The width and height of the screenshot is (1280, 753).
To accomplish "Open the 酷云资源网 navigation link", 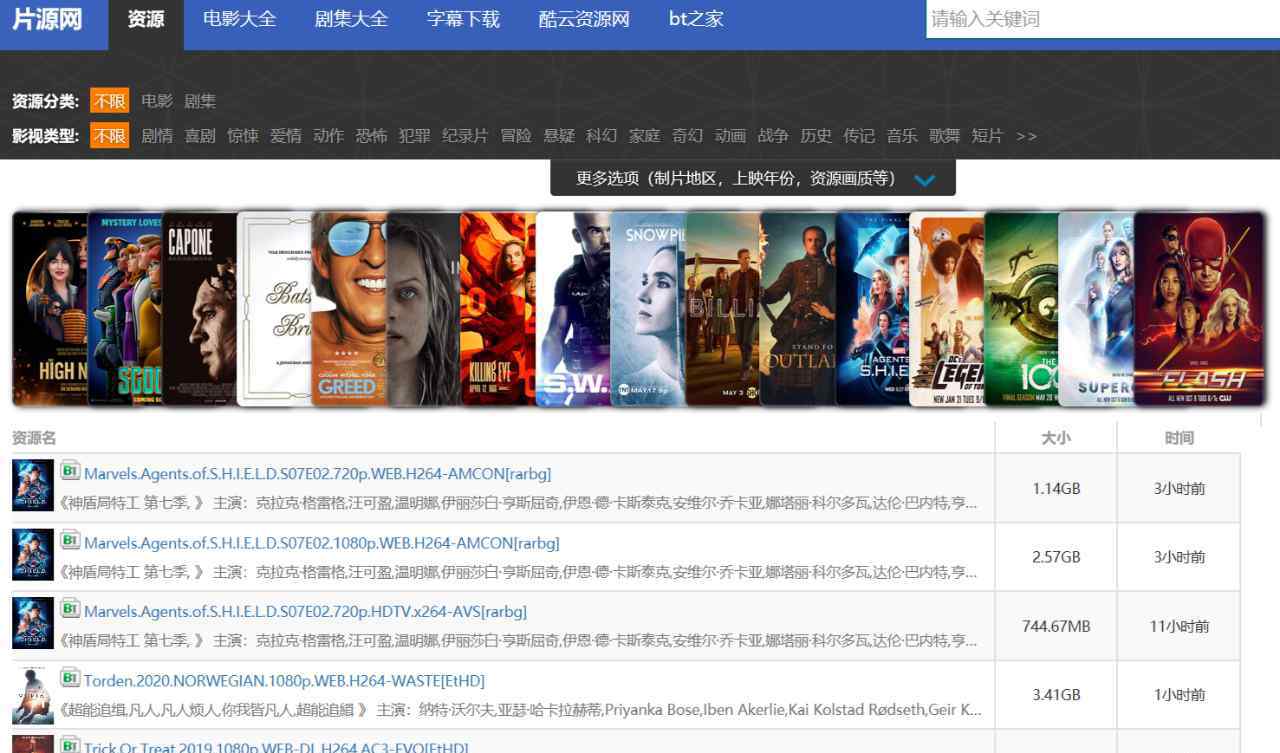I will click(584, 19).
